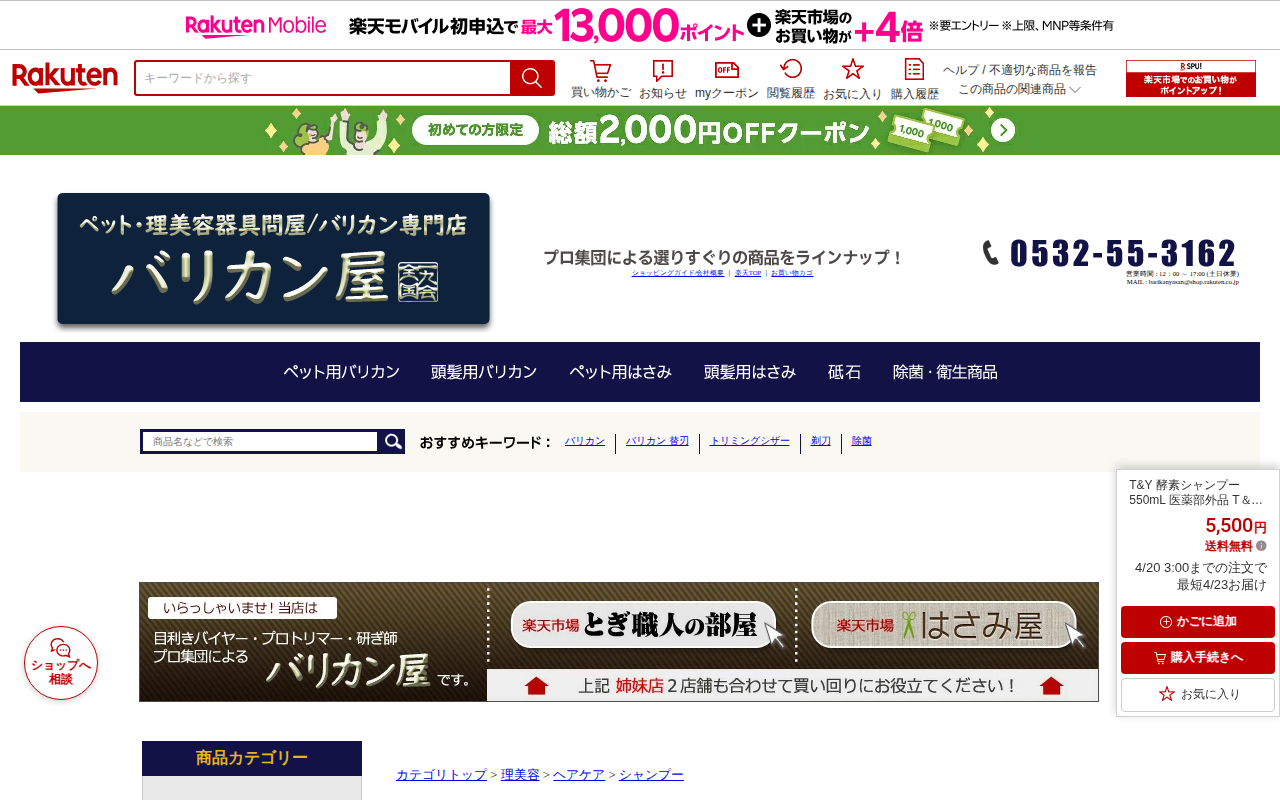Image resolution: width=1280 pixels, height=800 pixels.
Task: Click the phone number 0532-55-3162
Action: (1122, 253)
